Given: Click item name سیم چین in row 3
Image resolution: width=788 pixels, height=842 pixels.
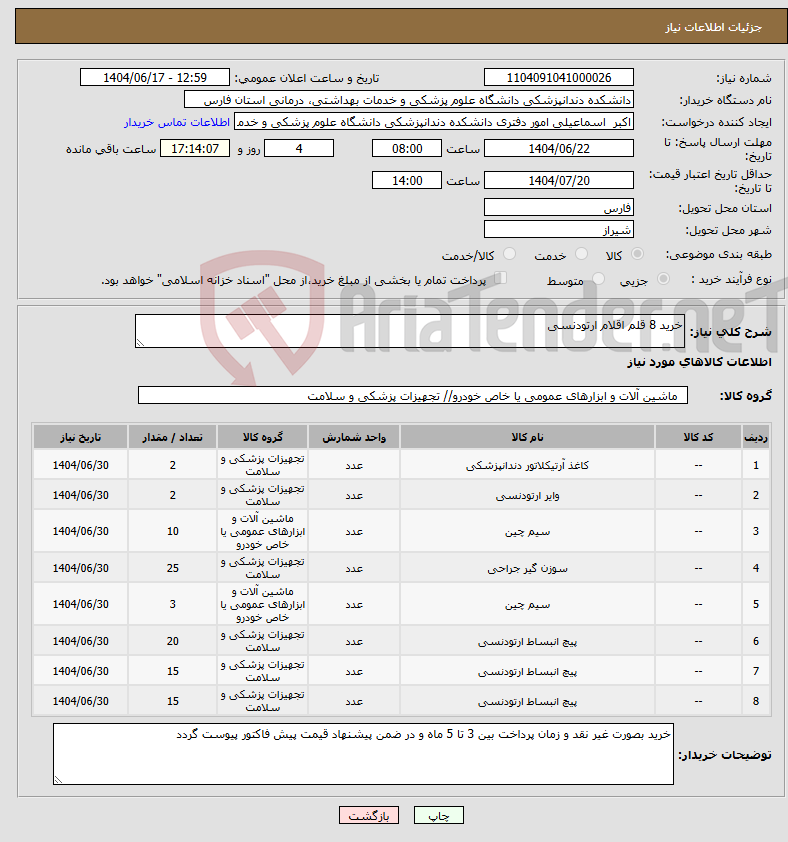Looking at the screenshot, I should pos(527,532).
